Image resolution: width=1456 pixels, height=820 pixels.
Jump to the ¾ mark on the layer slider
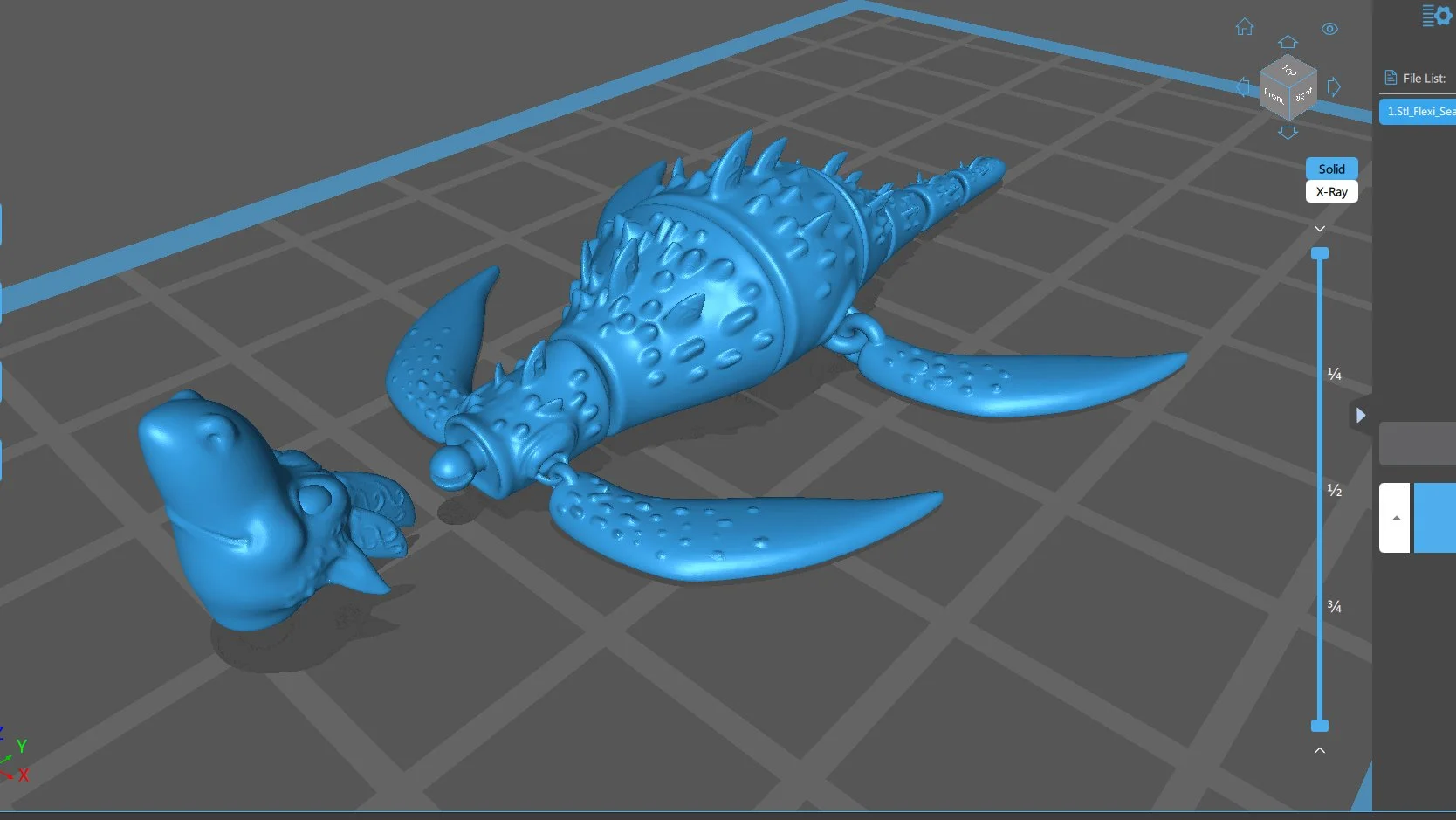[1334, 606]
